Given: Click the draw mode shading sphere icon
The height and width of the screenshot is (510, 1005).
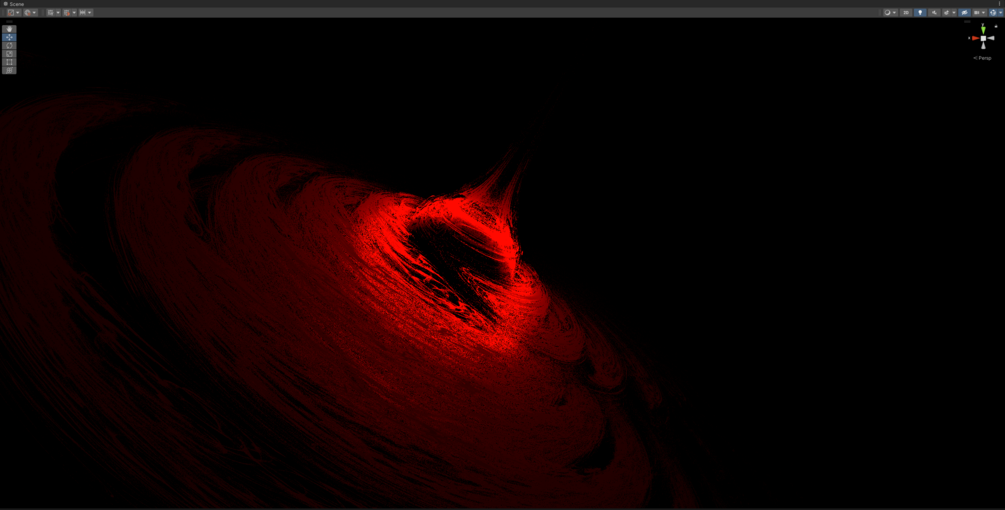Looking at the screenshot, I should (887, 12).
